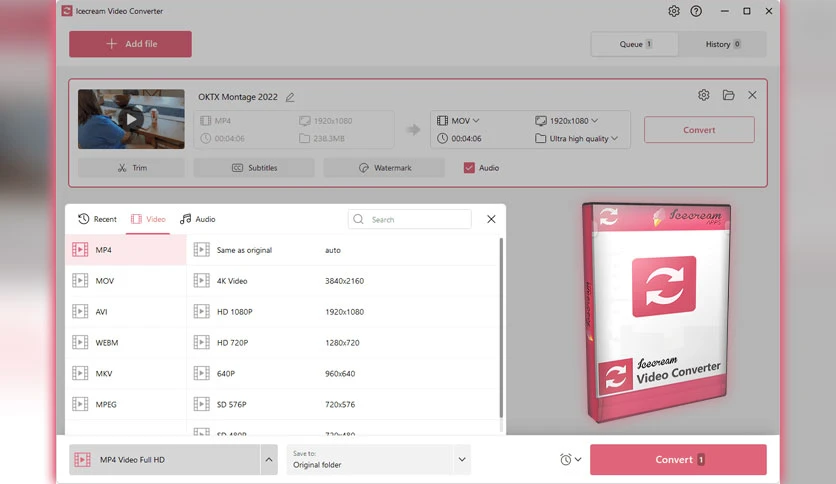The height and width of the screenshot is (484, 836).
Task: Play the OKTX Montage video thumbnail
Action: tap(131, 119)
